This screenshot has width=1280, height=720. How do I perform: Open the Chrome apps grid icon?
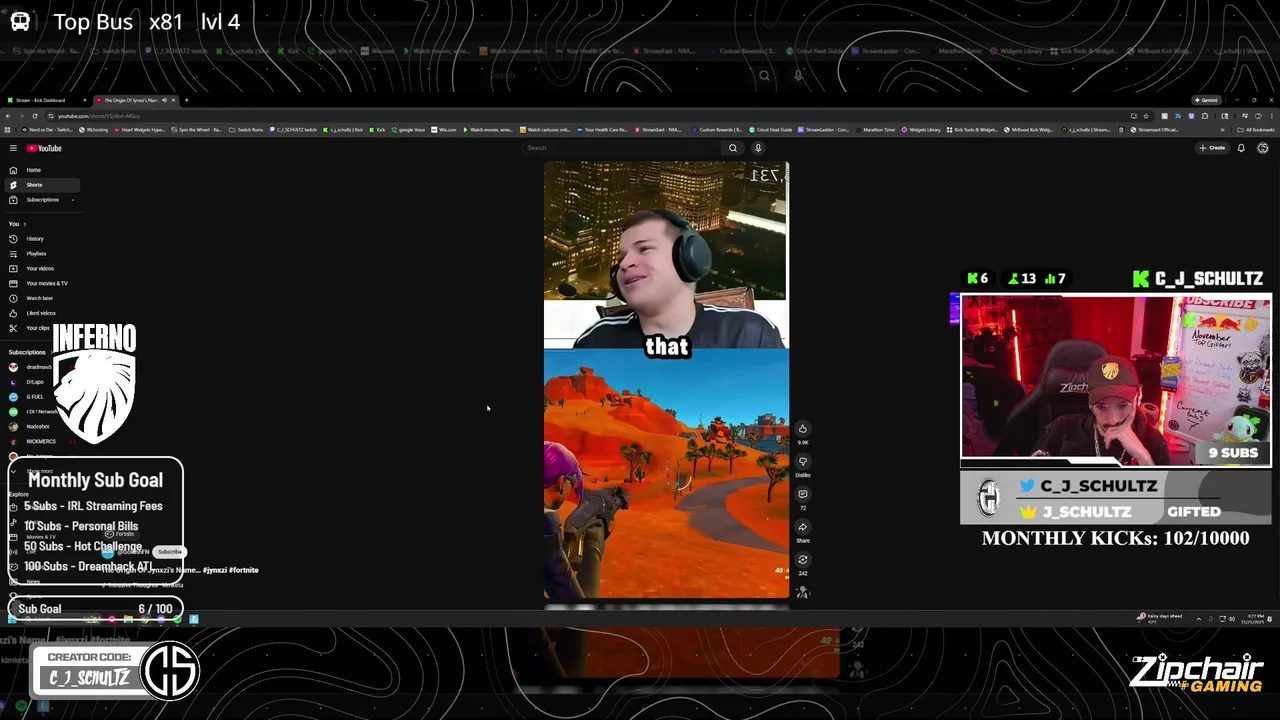[x=9, y=130]
